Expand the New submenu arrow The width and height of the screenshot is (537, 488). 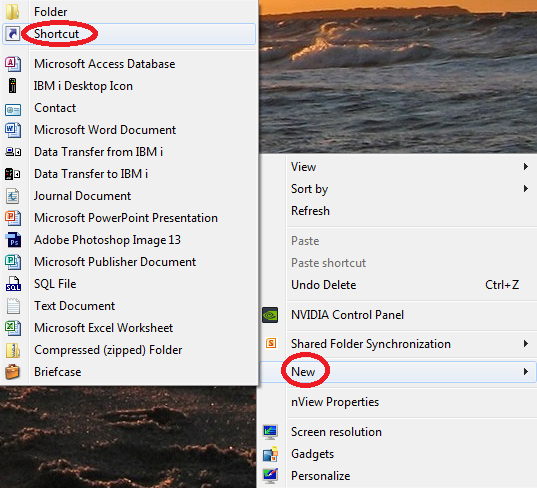coord(525,372)
